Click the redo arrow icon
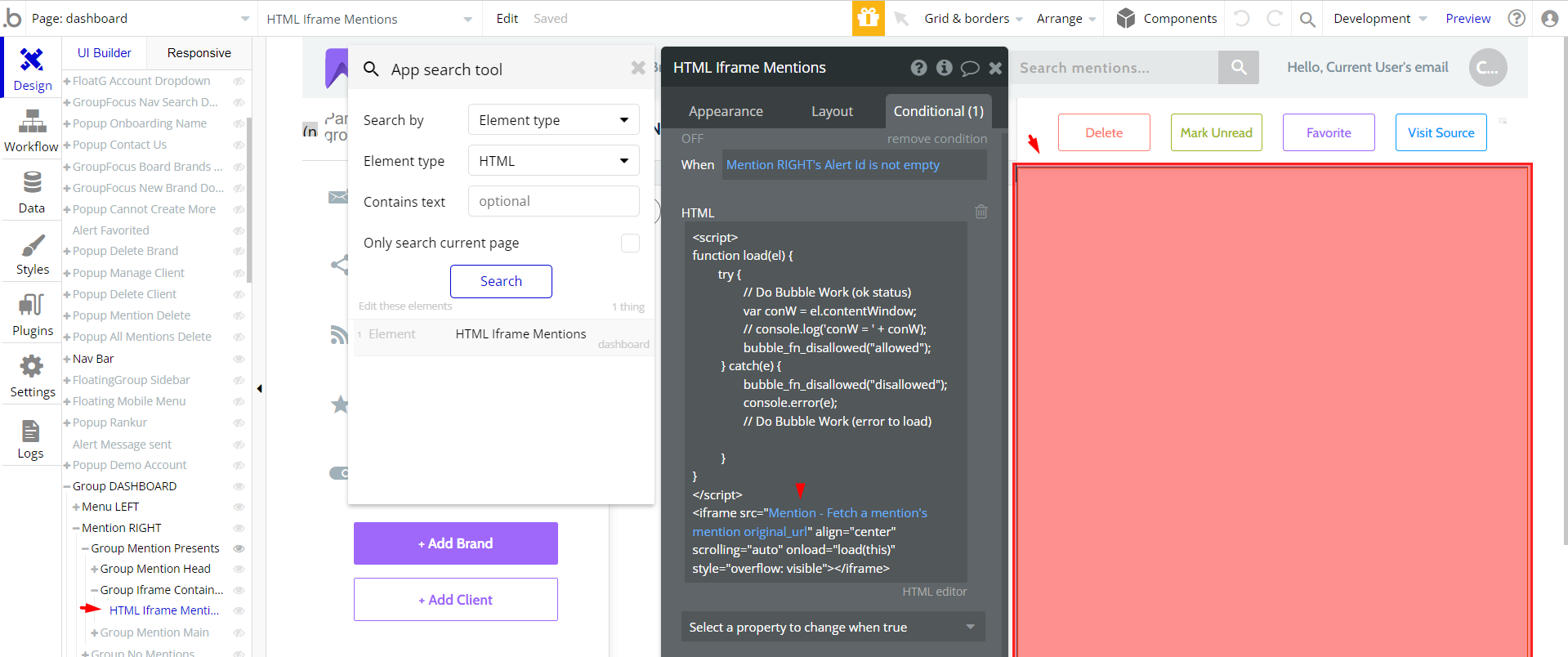 [x=1274, y=18]
